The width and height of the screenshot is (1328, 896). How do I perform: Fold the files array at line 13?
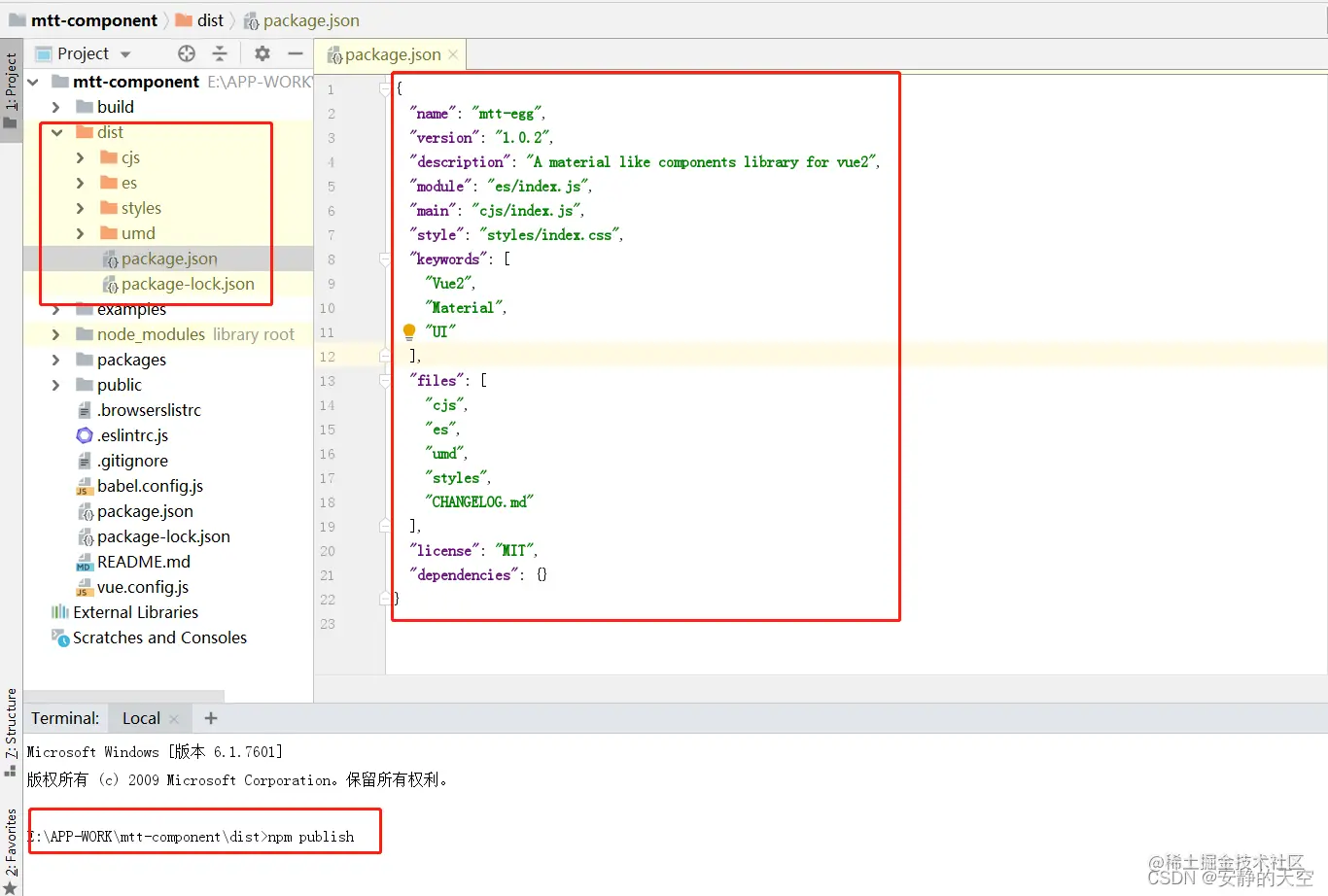(385, 380)
